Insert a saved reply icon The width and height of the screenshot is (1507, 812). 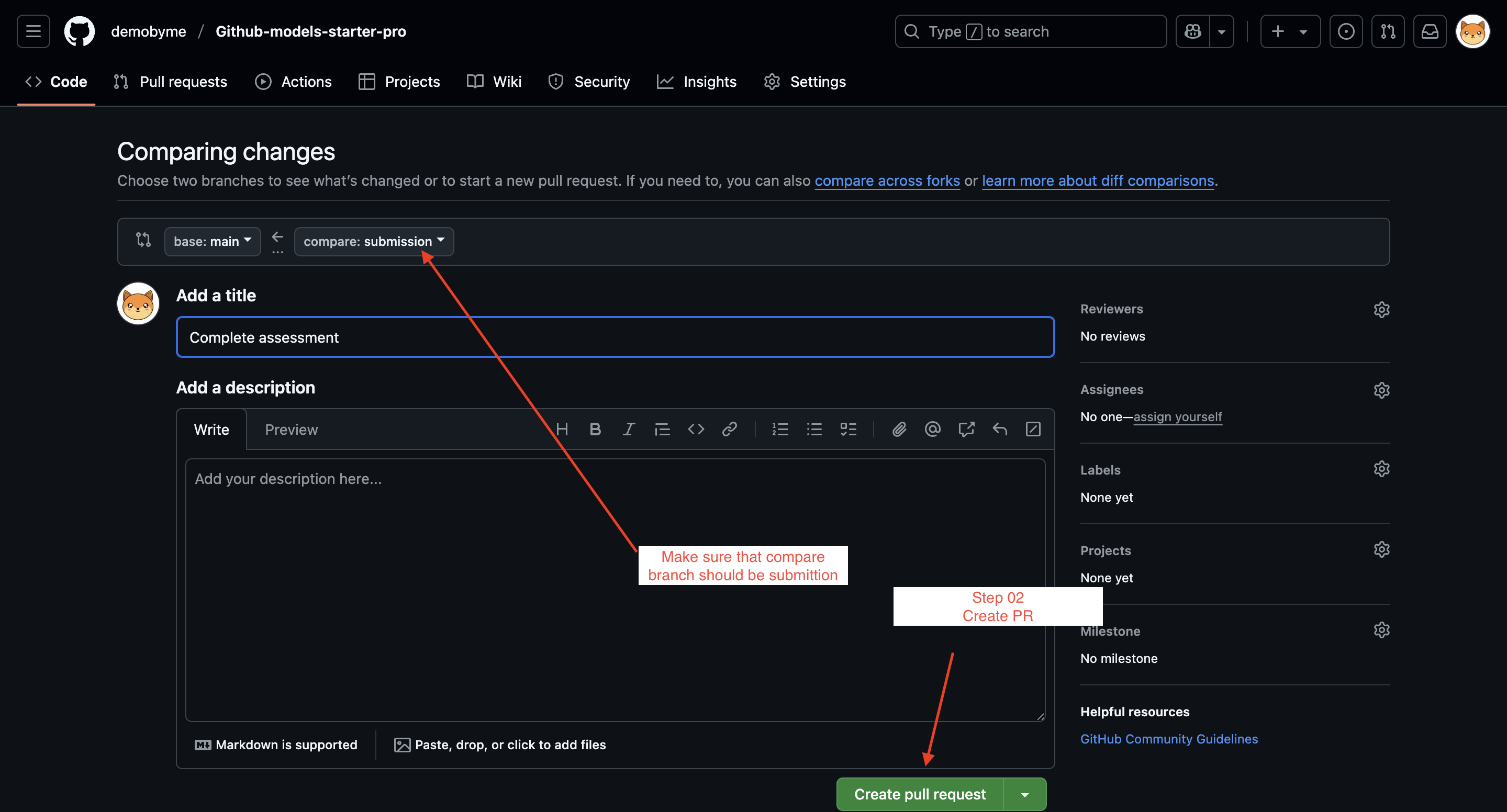point(999,429)
